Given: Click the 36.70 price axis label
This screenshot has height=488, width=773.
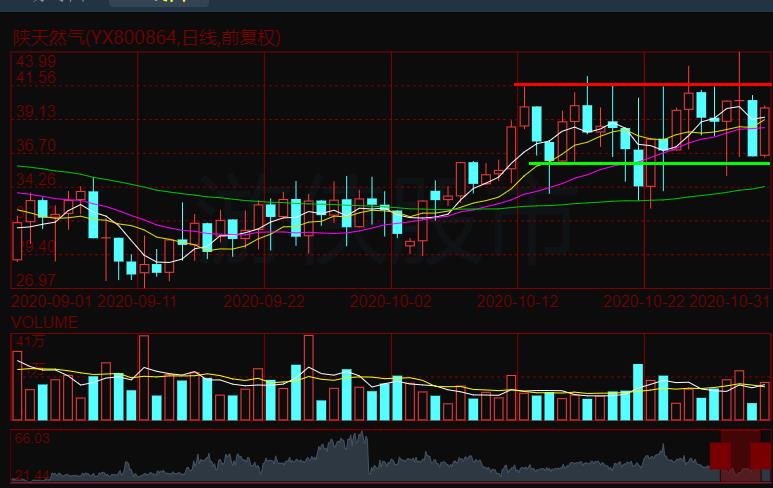Looking at the screenshot, I should pos(36,145).
